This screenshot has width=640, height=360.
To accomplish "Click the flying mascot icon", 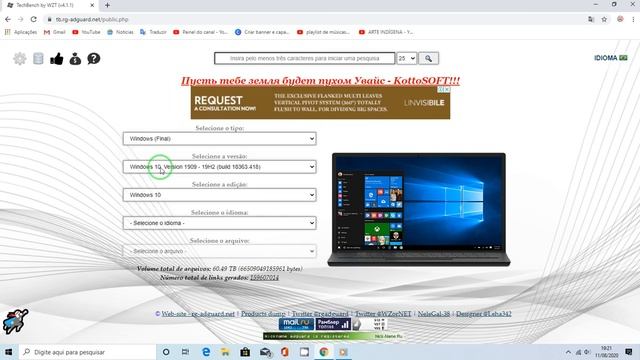I will tap(15, 321).
